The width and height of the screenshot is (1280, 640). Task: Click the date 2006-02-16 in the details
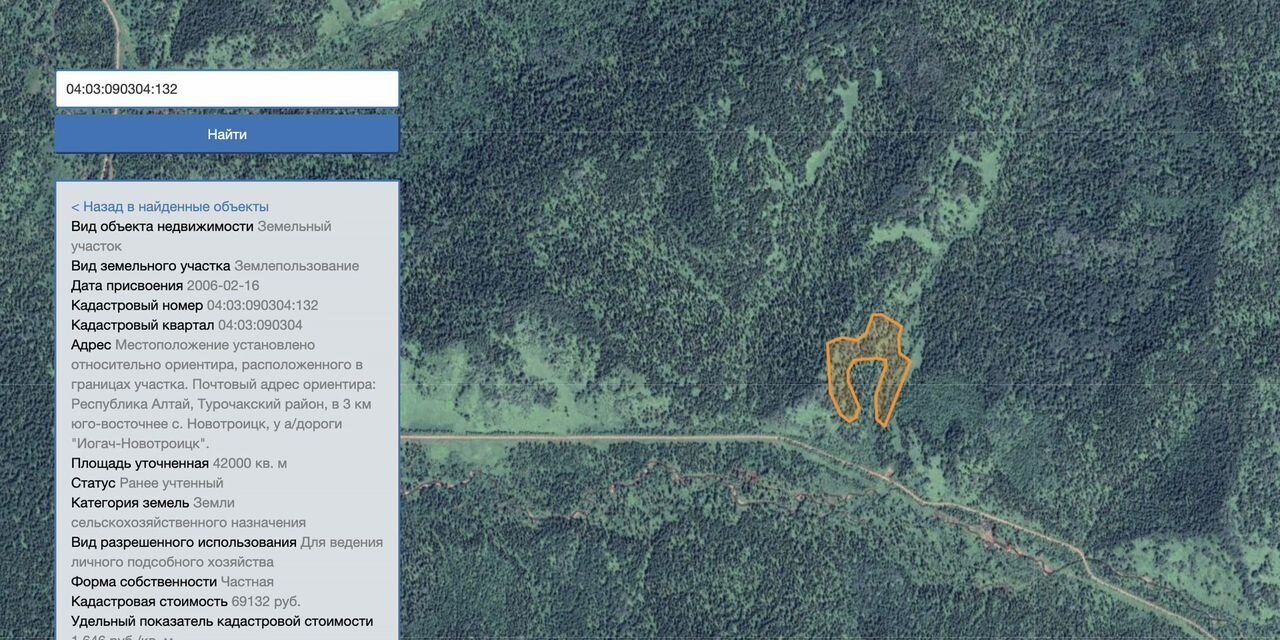point(222,286)
